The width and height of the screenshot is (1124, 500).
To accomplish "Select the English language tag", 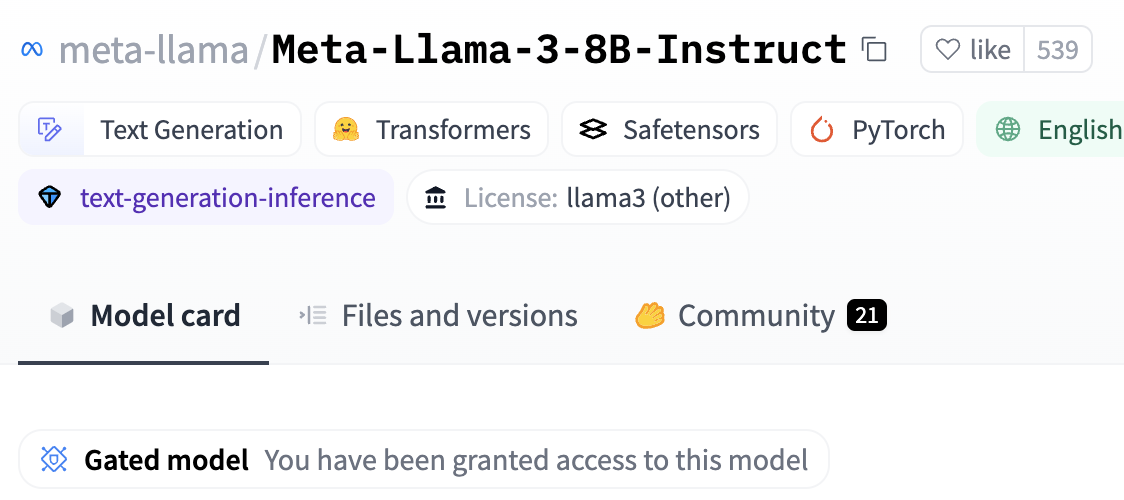I will 1079,130.
